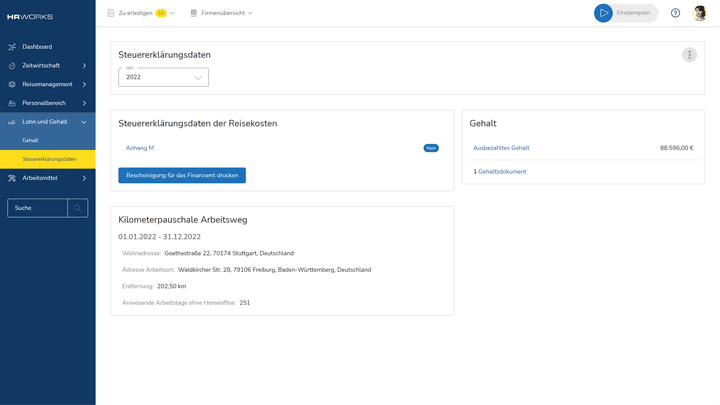Viewport: 720px width, 405px height.
Task: Open Reisemanagement in the sidebar
Action: pos(48,84)
